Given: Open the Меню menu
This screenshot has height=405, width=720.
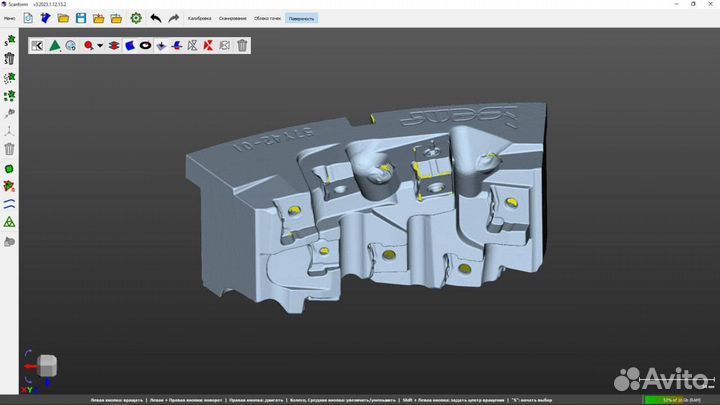Looking at the screenshot, I should pyautogui.click(x=9, y=18).
